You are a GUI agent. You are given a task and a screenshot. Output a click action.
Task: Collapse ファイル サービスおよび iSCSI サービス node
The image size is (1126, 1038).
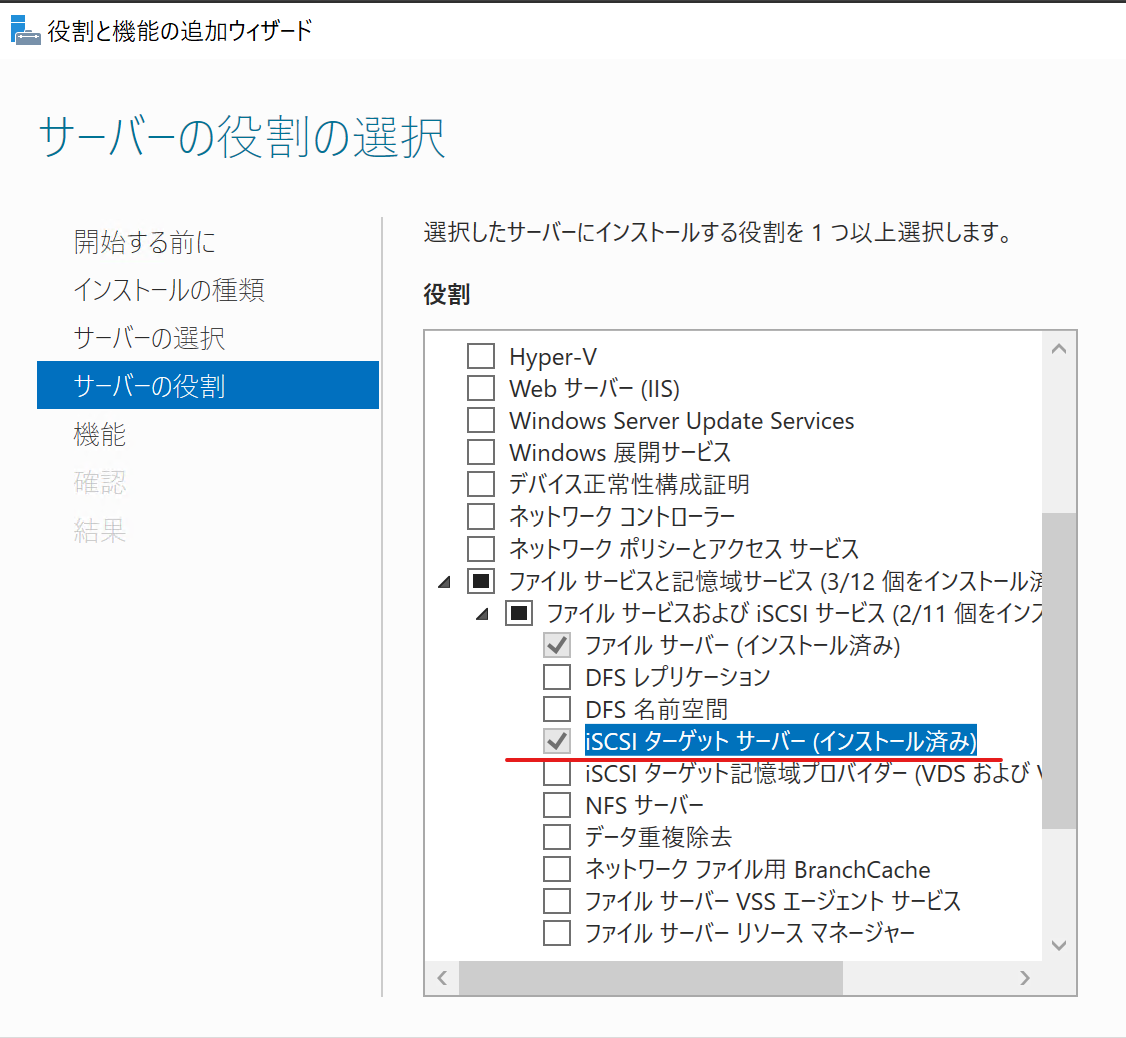(483, 614)
